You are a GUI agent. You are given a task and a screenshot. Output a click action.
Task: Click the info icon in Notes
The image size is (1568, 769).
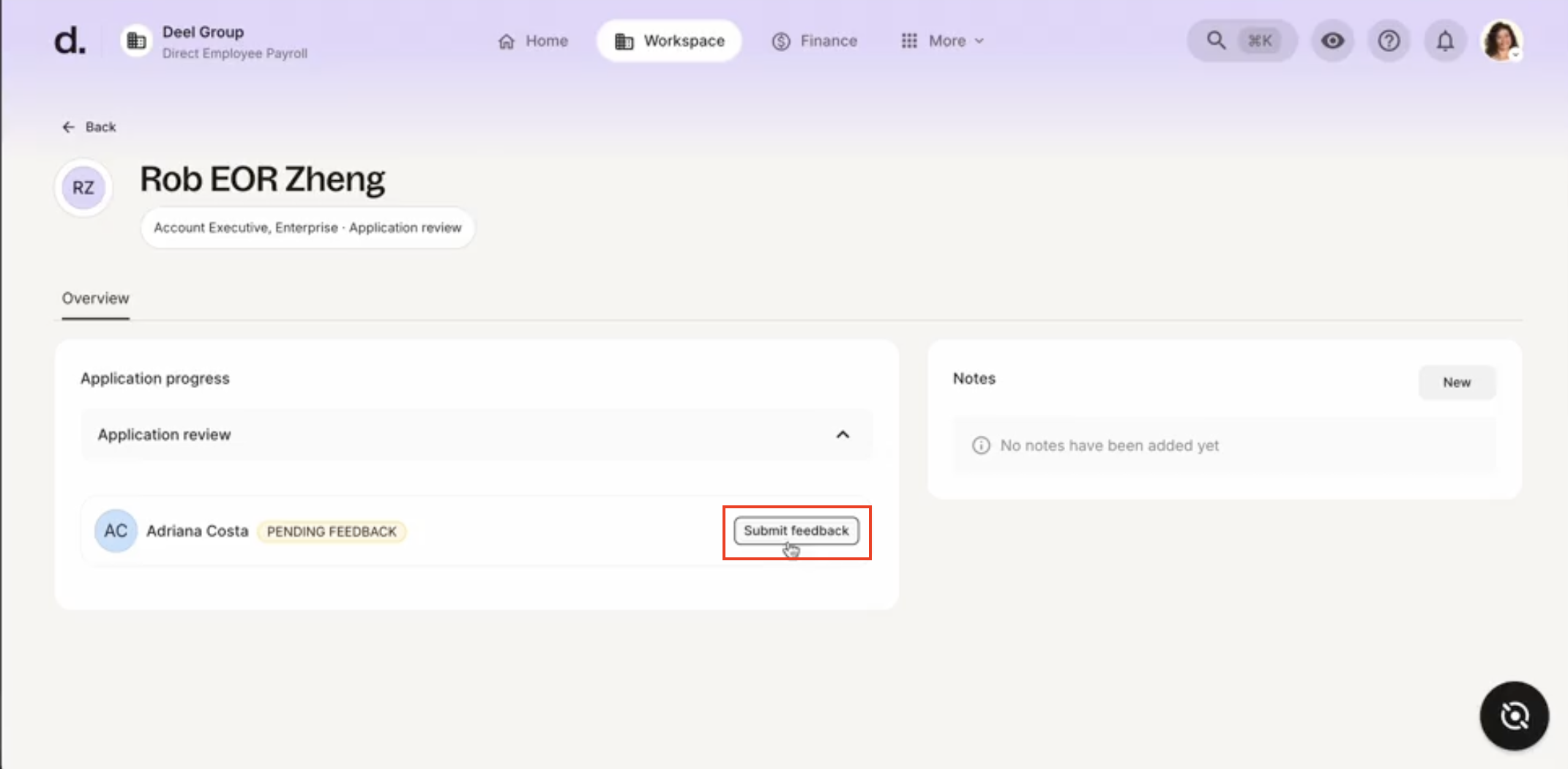[x=981, y=445]
